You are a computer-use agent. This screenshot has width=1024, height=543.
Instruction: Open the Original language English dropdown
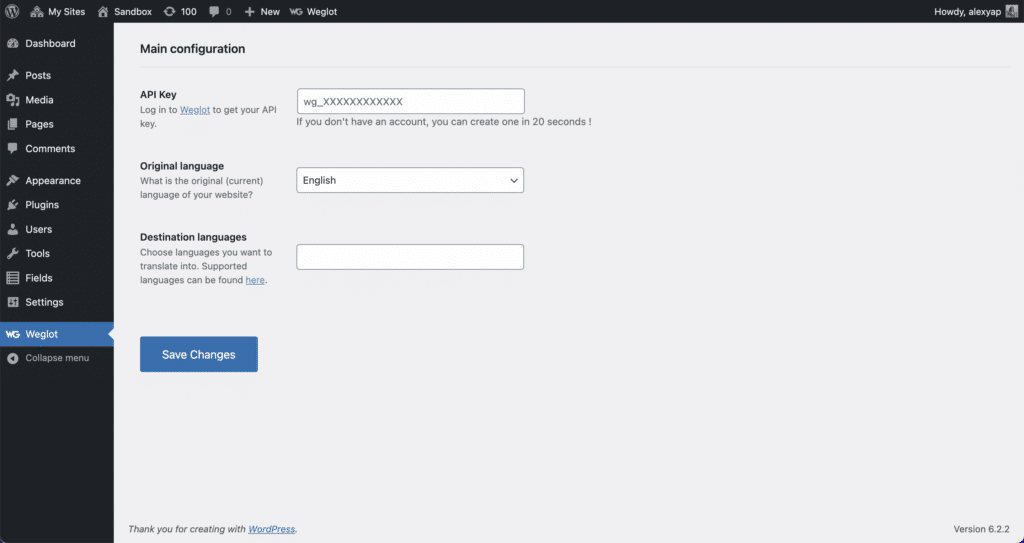pyautogui.click(x=410, y=180)
